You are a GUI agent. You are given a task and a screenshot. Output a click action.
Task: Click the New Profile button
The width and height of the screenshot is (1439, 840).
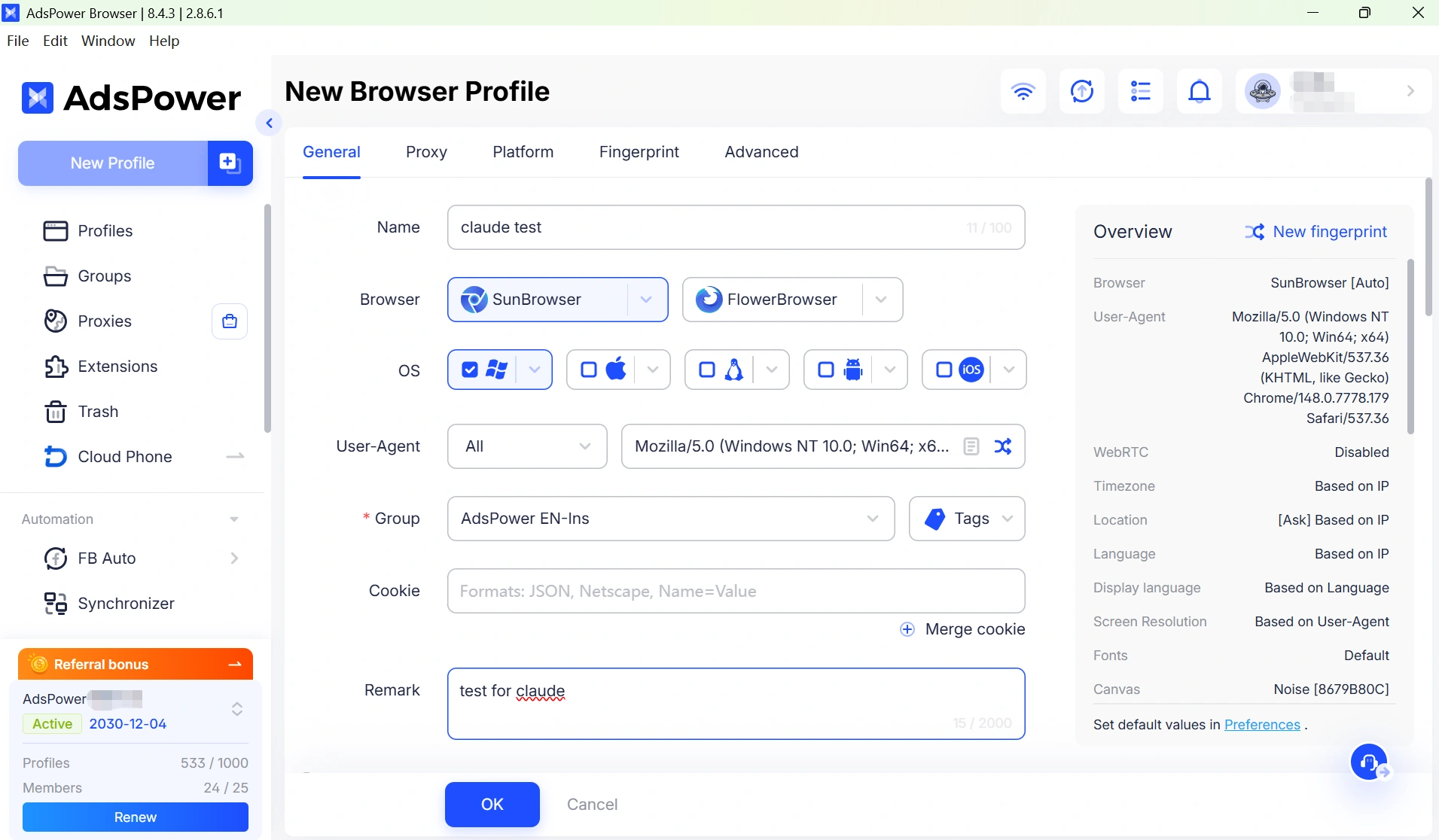click(x=113, y=163)
